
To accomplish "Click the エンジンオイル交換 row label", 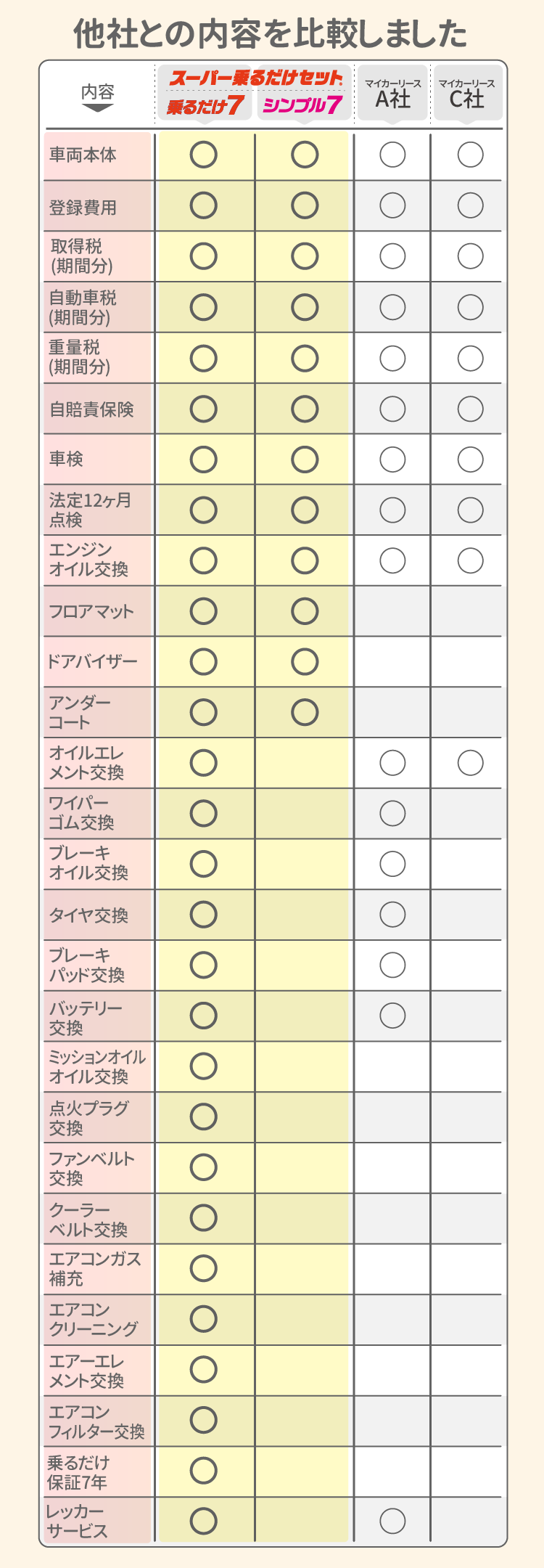I will click(x=88, y=560).
